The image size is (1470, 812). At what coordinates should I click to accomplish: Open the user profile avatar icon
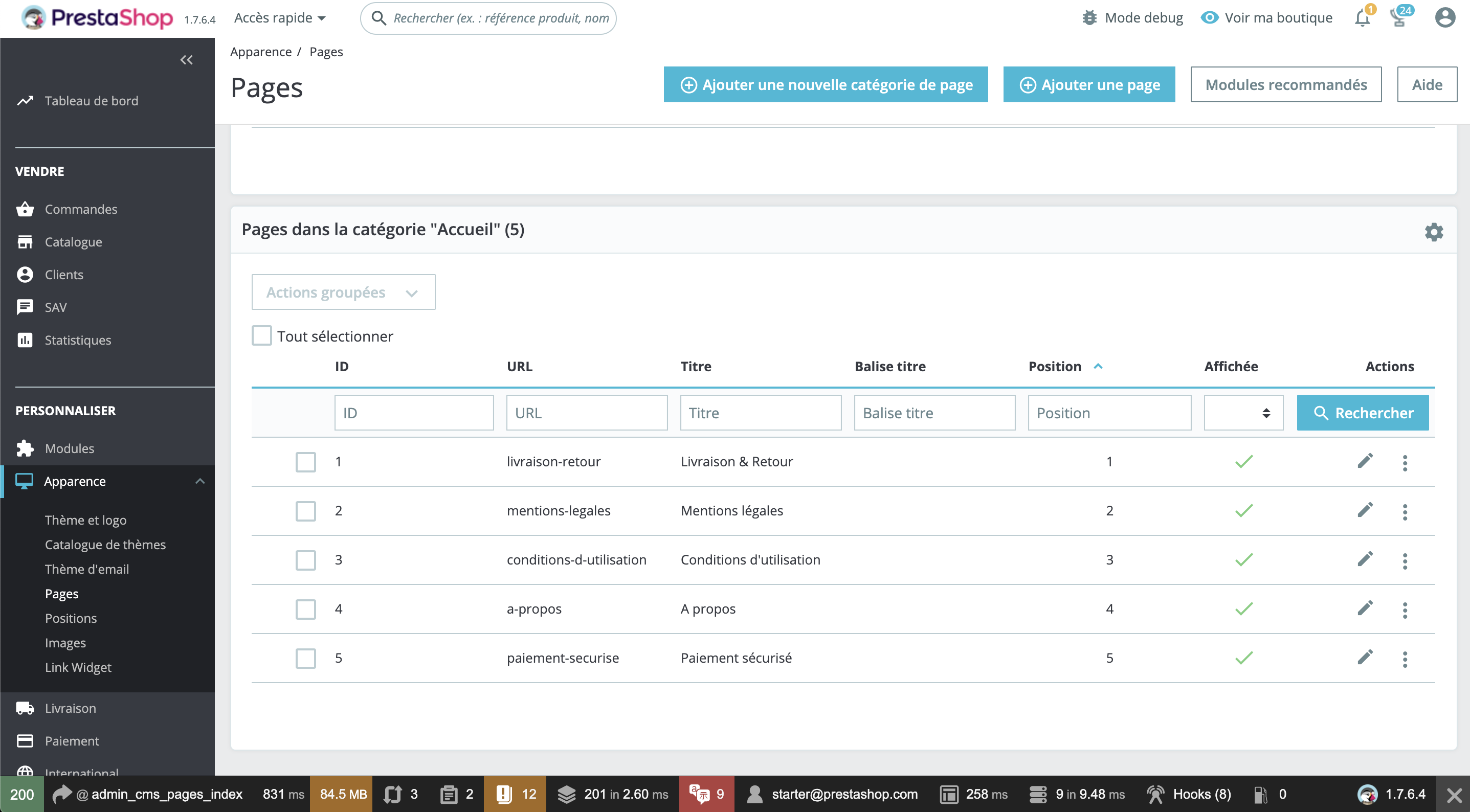[x=1444, y=18]
